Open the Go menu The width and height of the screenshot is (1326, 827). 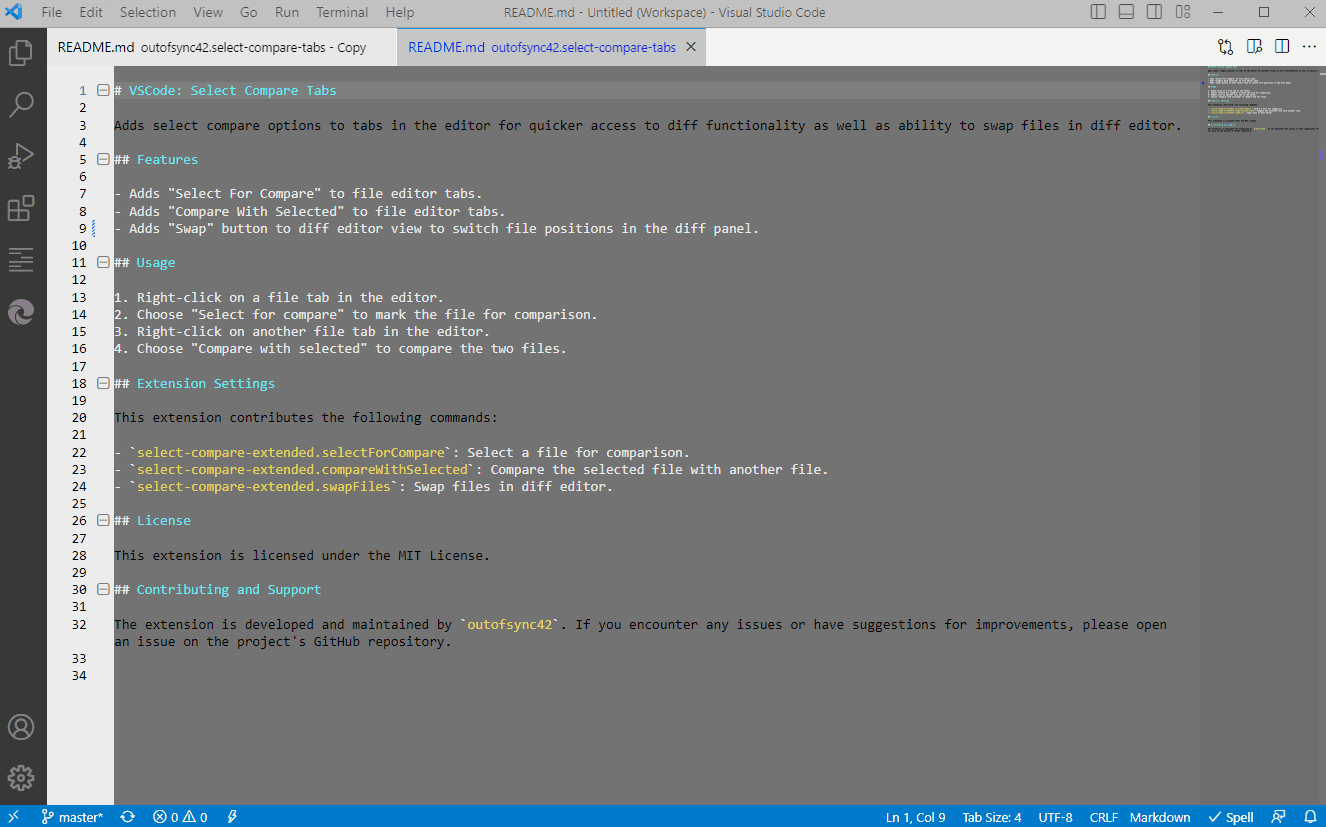249,12
